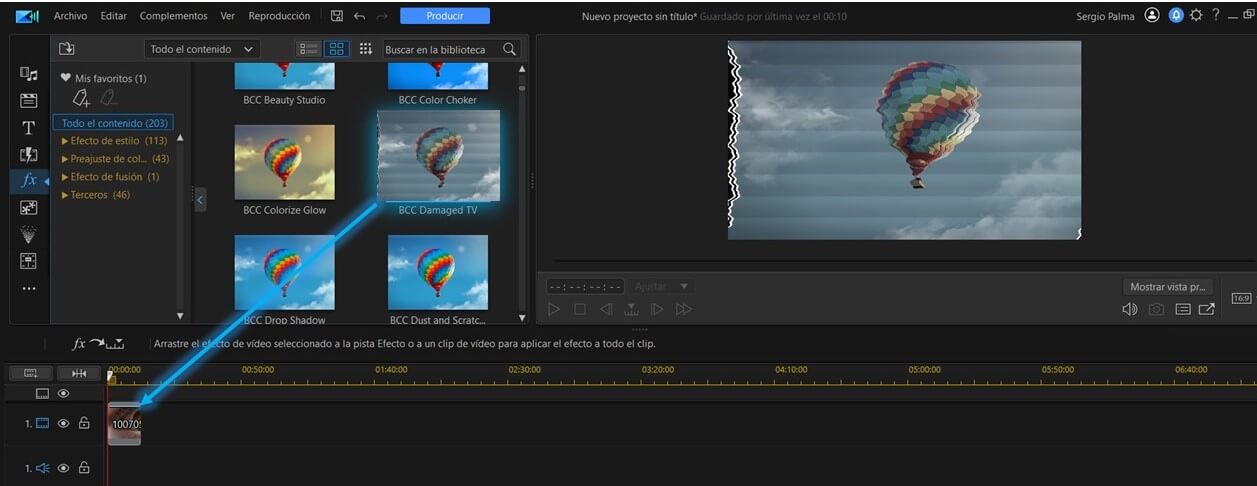Toggle visibility eye of video track 1
This screenshot has height=486, width=1257.
coord(64,424)
